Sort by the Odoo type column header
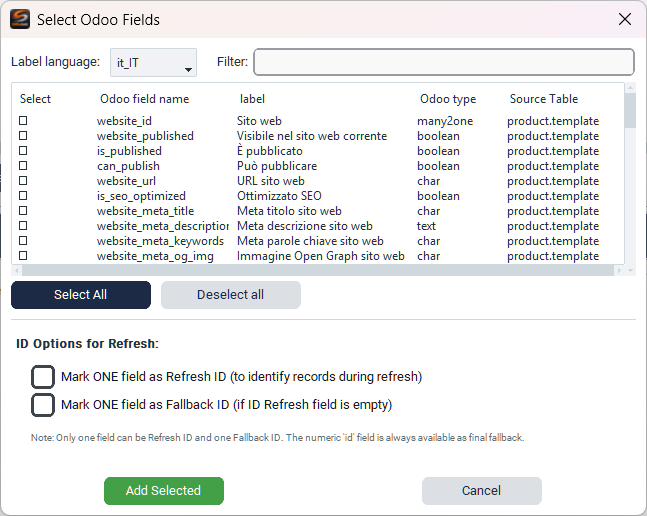The height and width of the screenshot is (516, 647). [448, 99]
